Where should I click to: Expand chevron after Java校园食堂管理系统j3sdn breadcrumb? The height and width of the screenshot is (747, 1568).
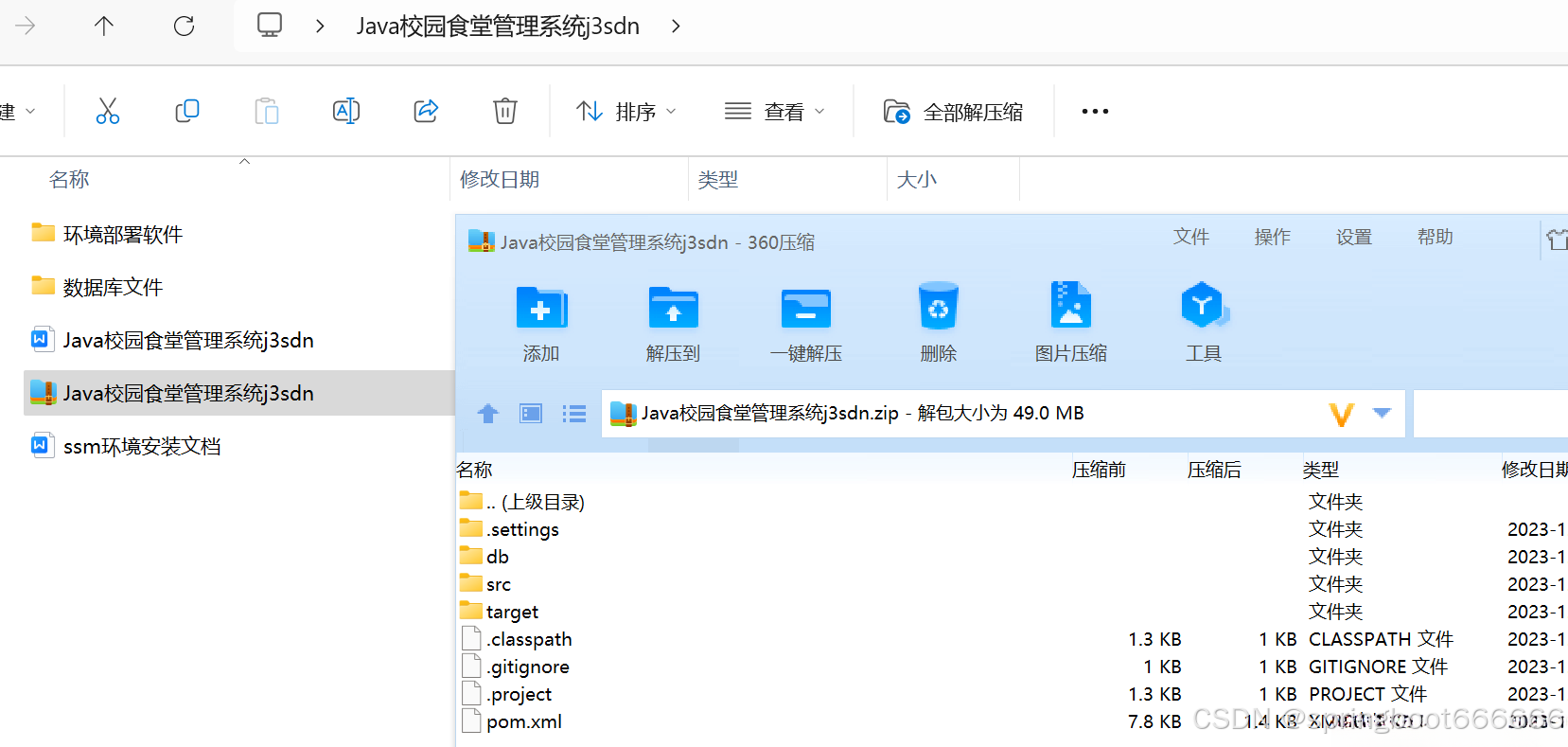(676, 27)
